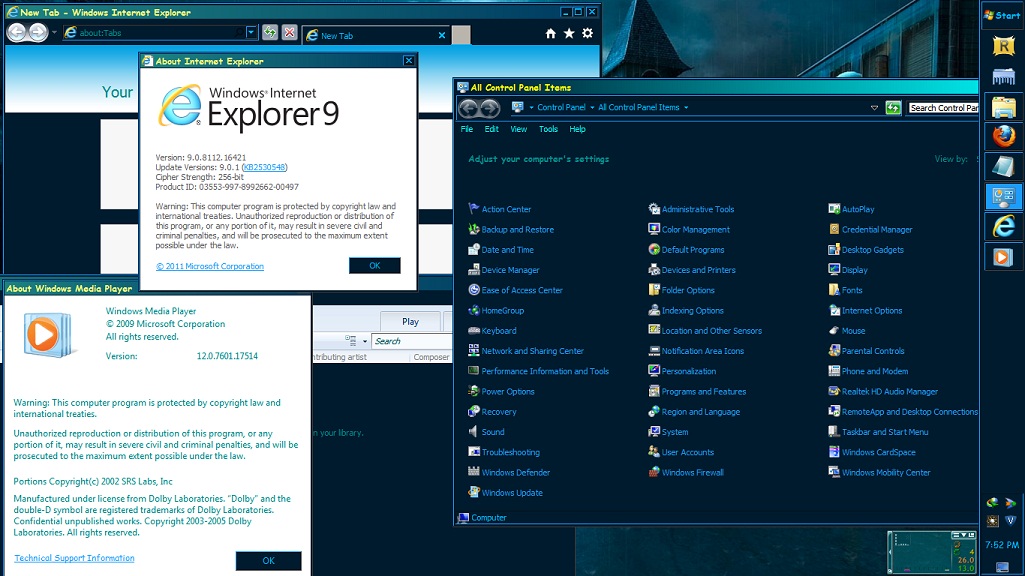Click the about:Tabs address field
Screen dimensions: 1025x576
pos(155,32)
